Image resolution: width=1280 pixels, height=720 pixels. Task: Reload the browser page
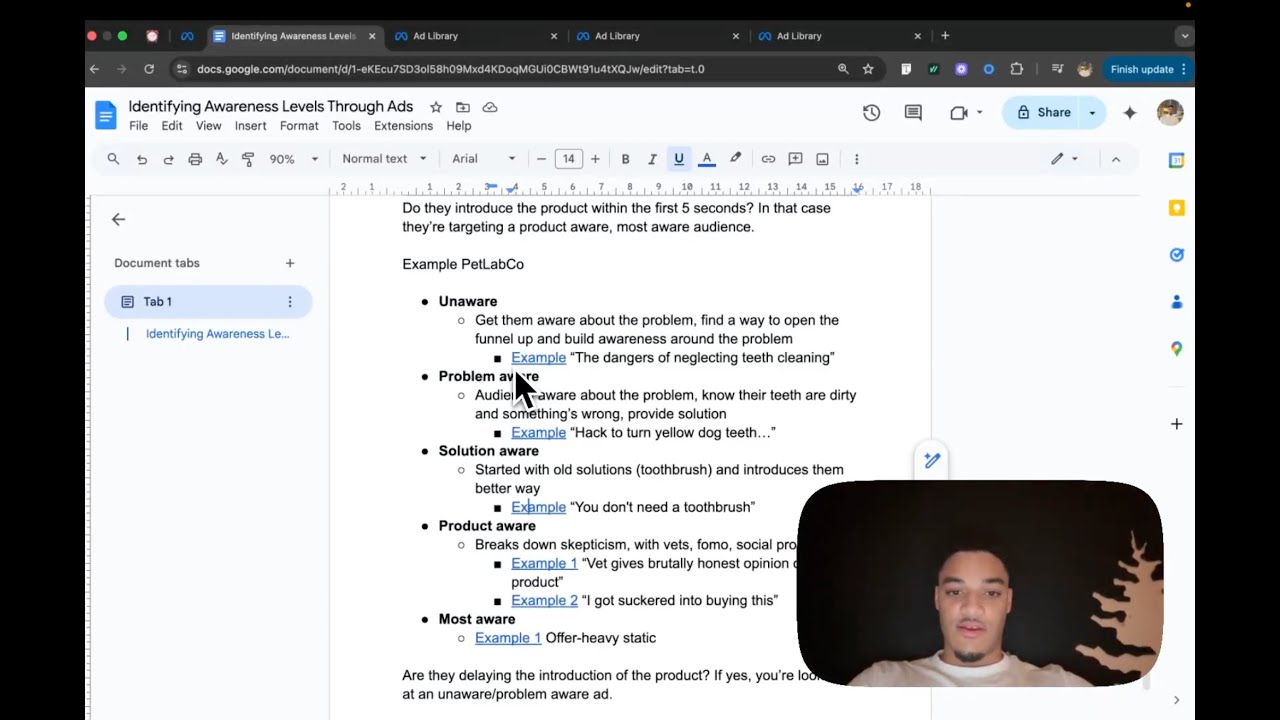(149, 69)
